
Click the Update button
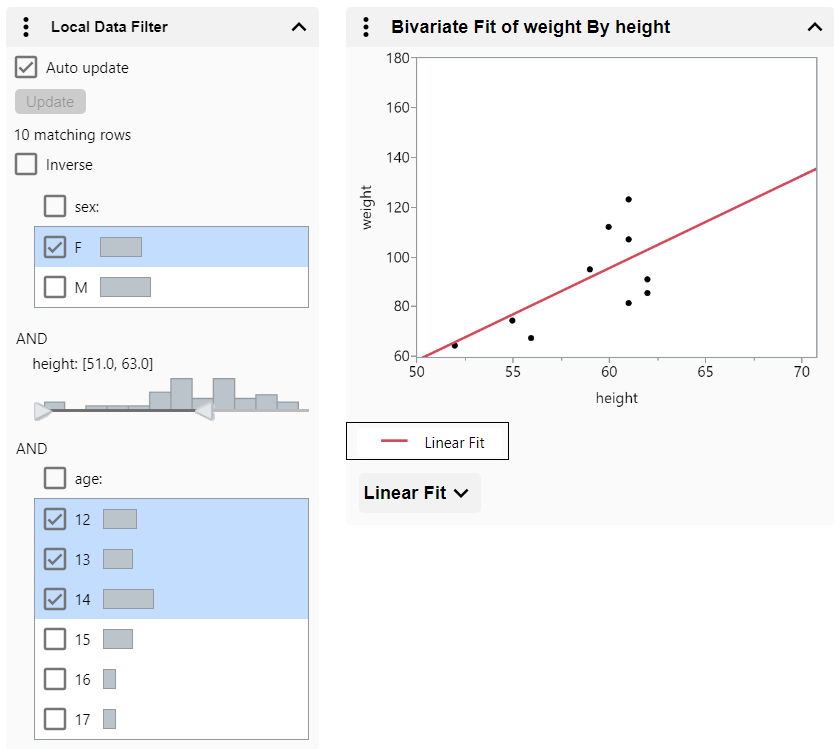point(50,101)
